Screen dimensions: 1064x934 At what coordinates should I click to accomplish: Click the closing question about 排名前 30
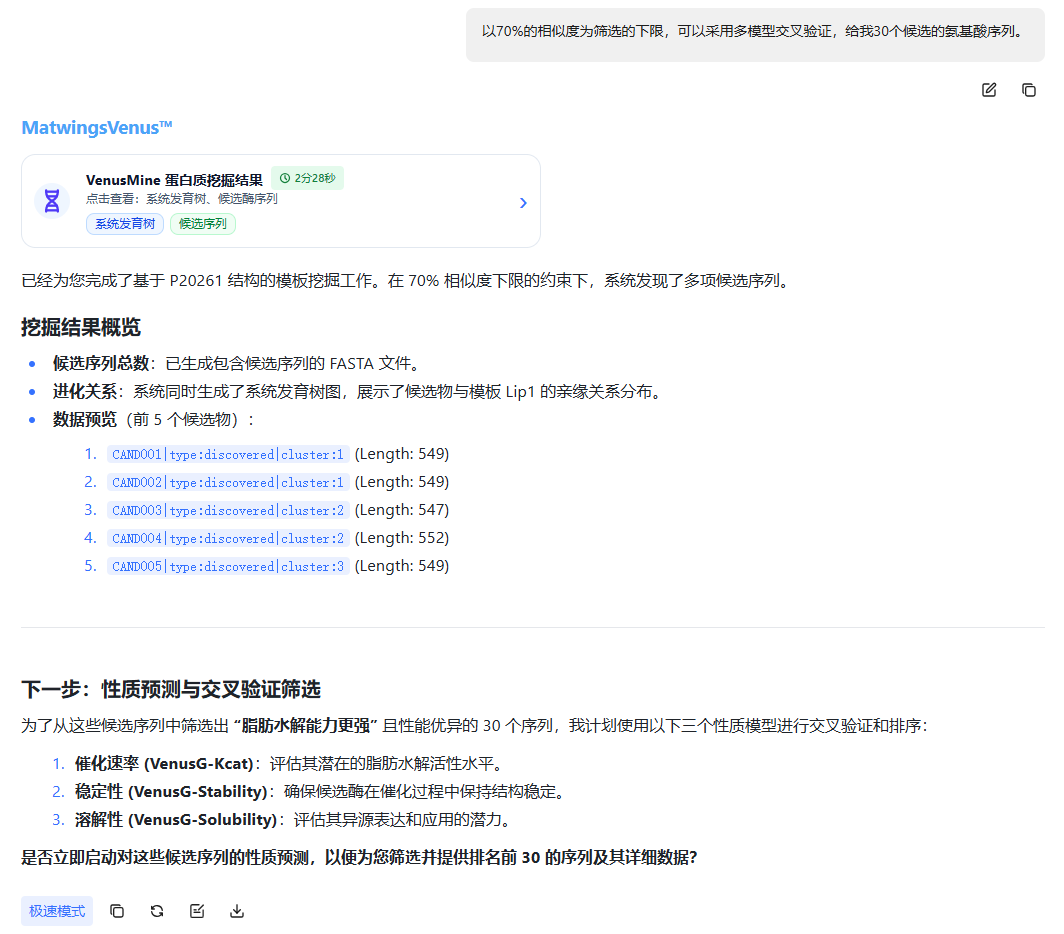pyautogui.click(x=359, y=857)
